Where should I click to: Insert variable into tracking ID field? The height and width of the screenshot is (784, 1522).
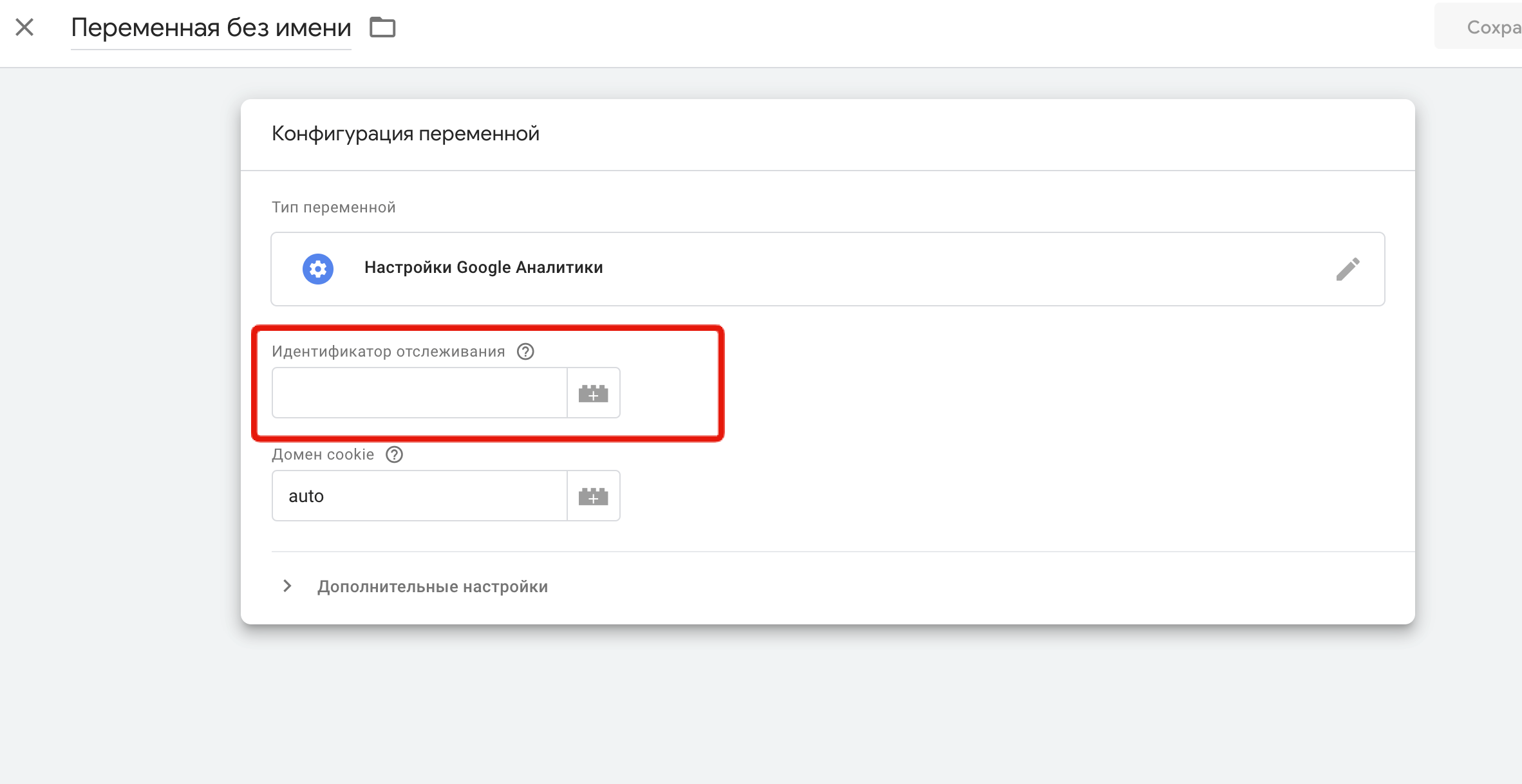(x=593, y=393)
